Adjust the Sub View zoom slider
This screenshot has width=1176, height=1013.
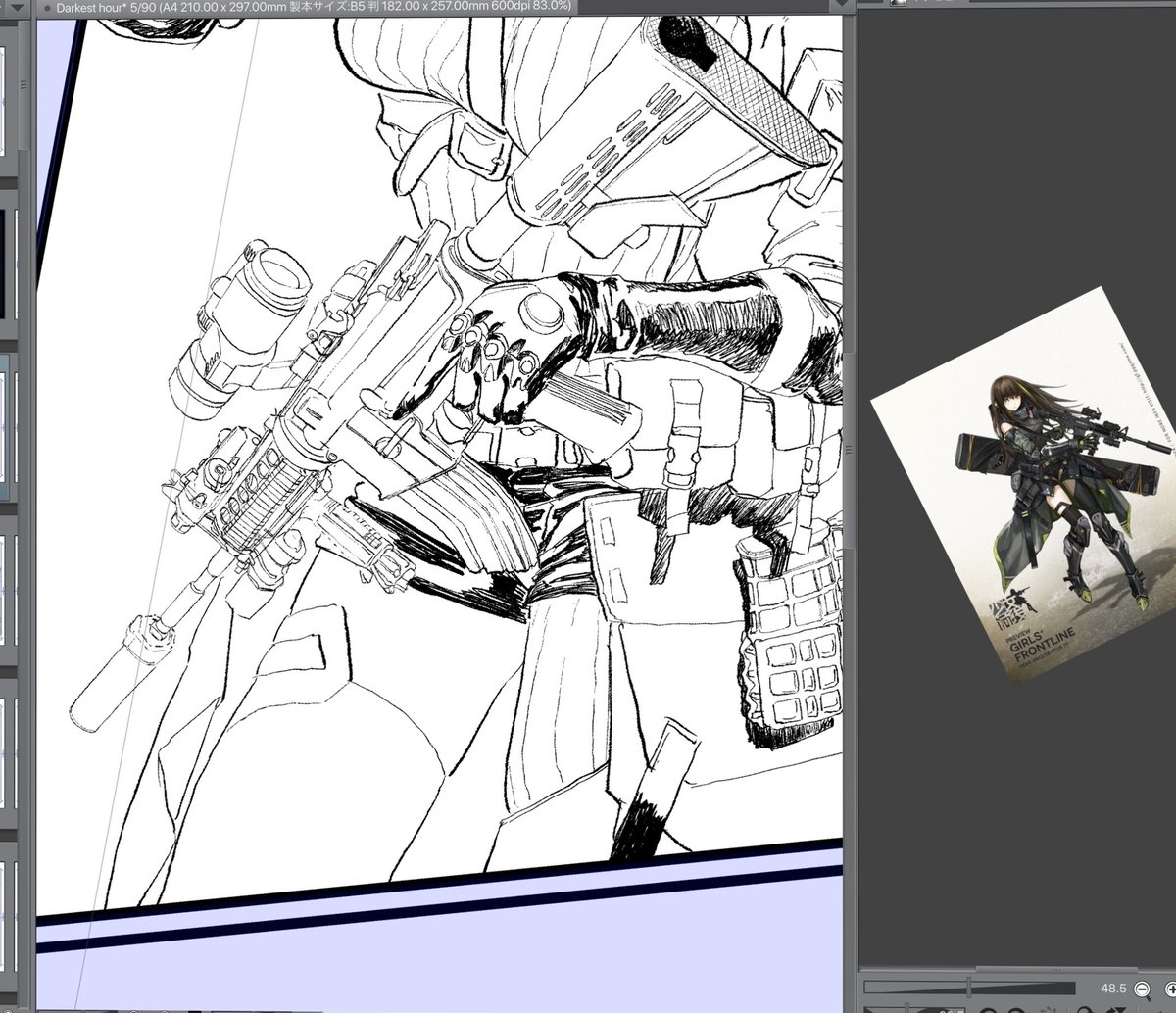tap(969, 988)
